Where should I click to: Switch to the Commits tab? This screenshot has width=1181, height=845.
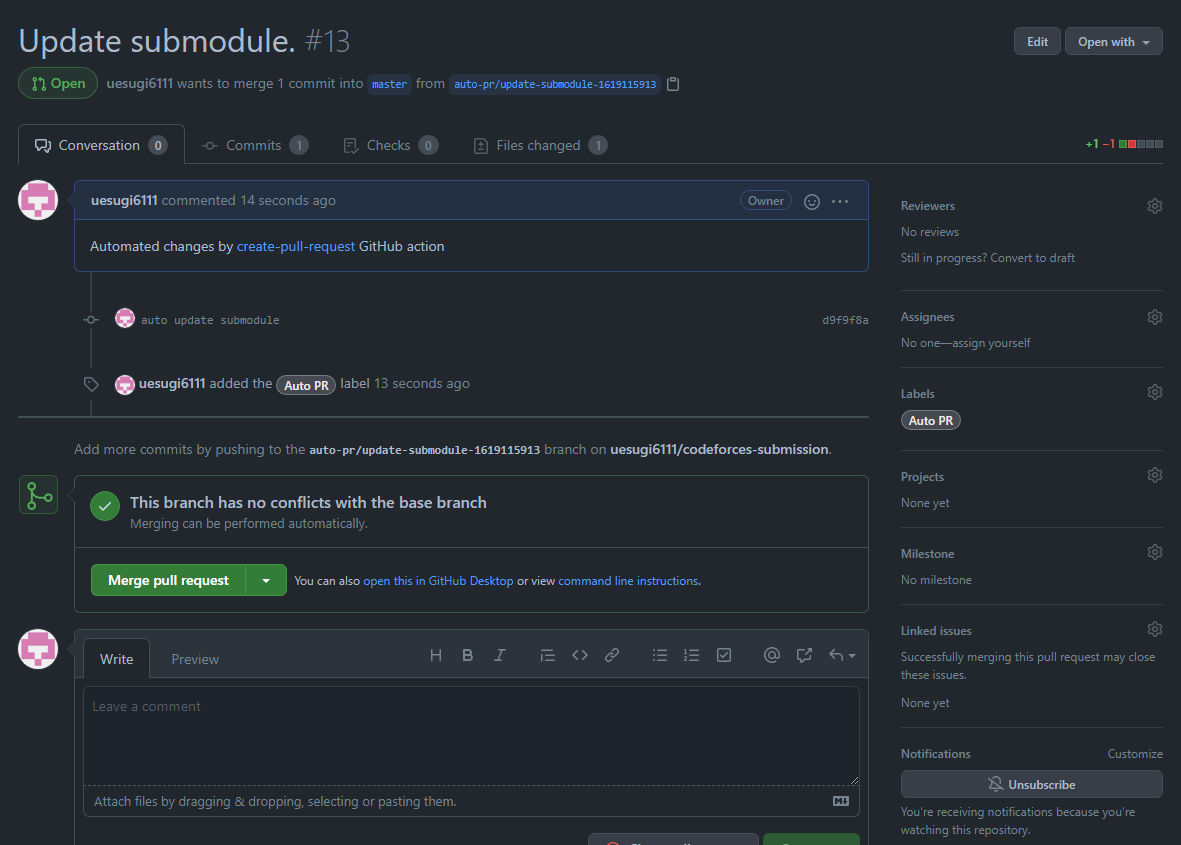255,145
